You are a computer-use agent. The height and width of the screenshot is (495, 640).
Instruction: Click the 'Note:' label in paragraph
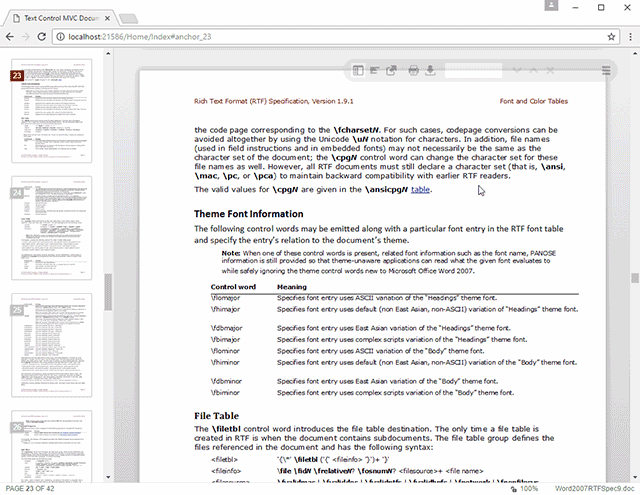pos(231,253)
